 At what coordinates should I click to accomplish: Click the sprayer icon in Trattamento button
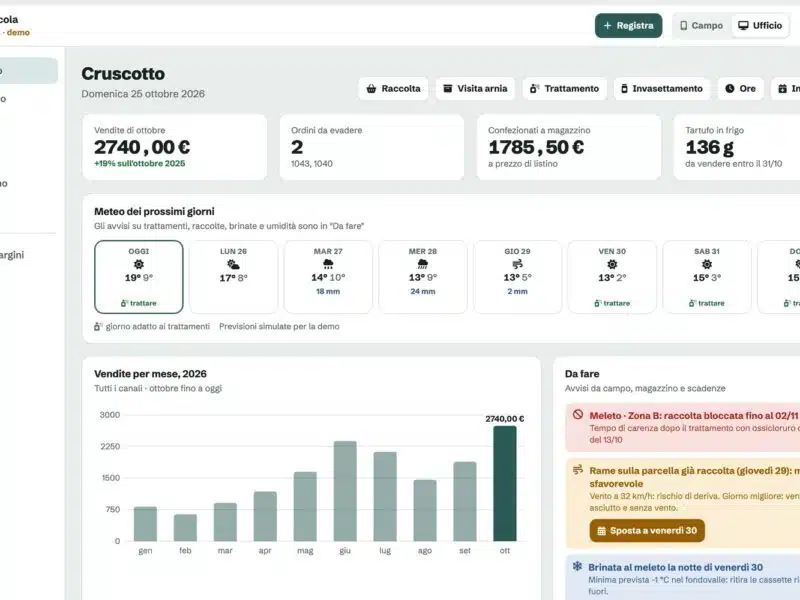click(x=534, y=89)
